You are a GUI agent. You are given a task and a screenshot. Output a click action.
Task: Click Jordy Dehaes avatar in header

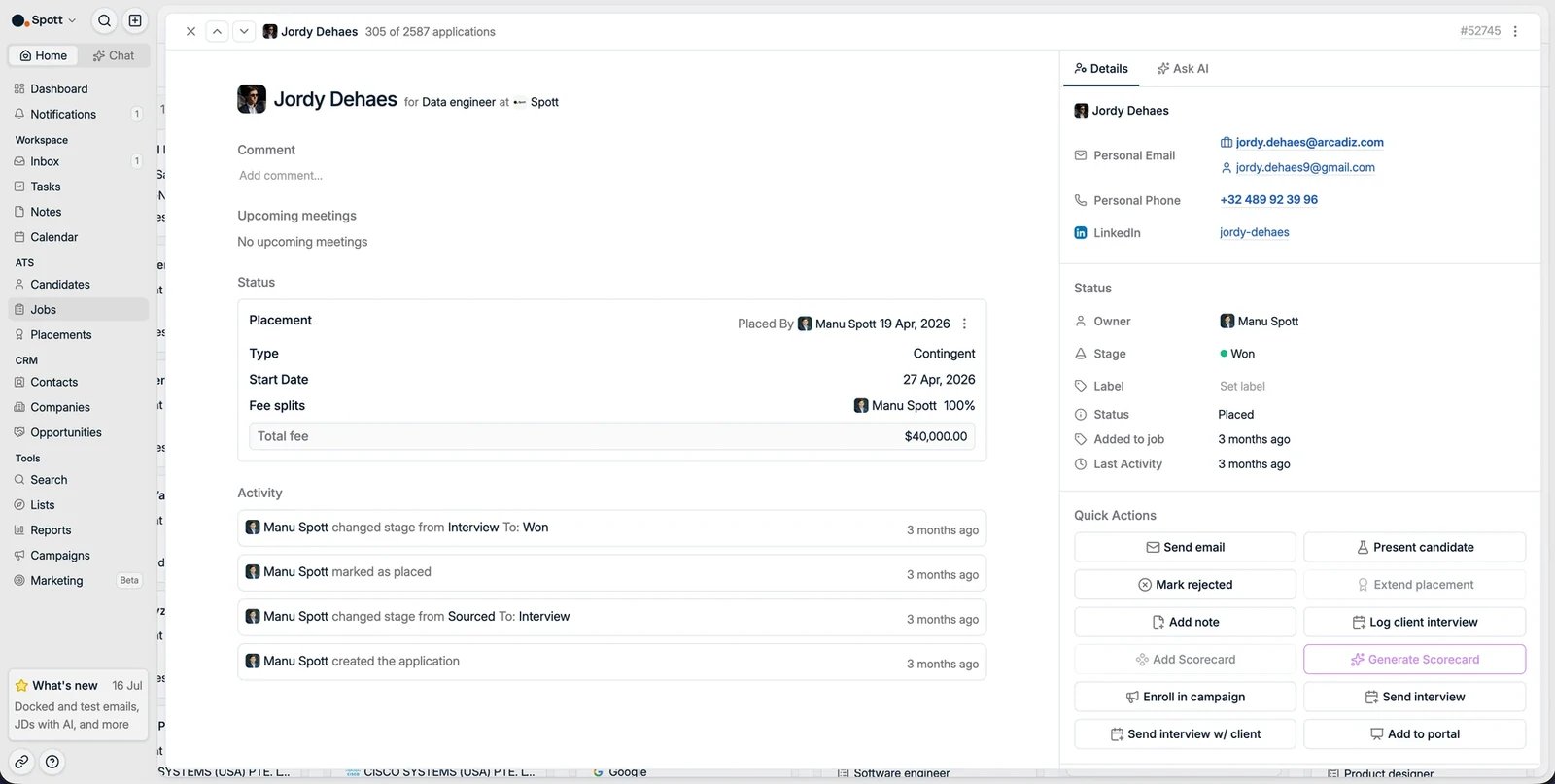[252, 99]
